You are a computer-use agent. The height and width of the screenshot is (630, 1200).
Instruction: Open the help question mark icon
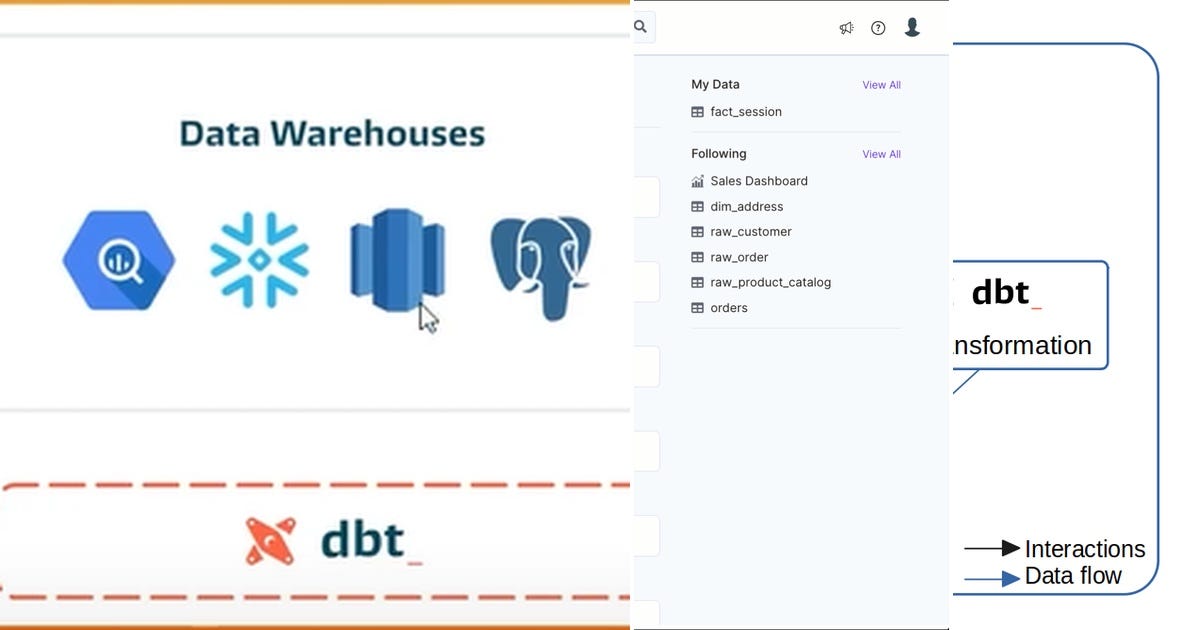pos(878,27)
